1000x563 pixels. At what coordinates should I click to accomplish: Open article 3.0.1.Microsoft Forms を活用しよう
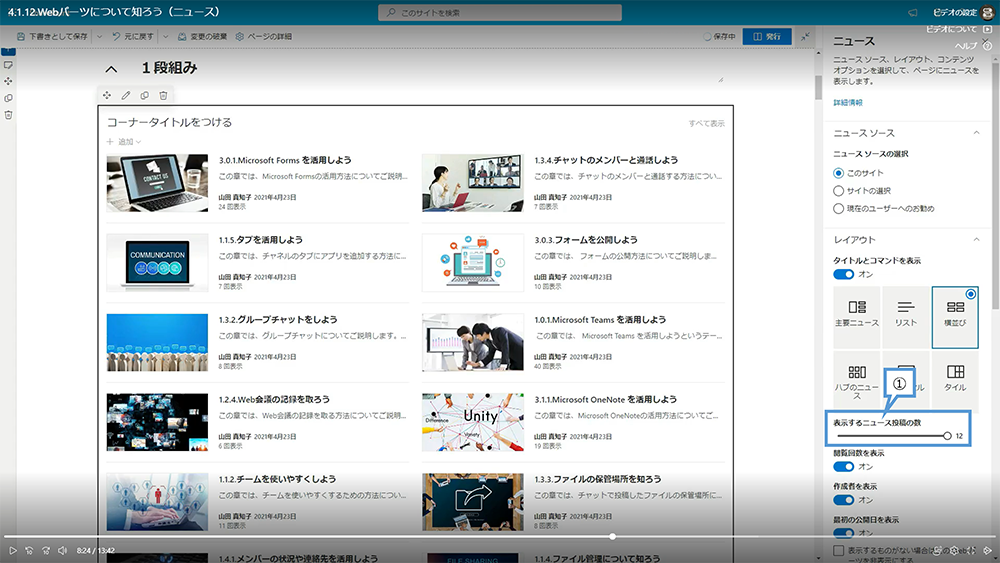point(285,160)
